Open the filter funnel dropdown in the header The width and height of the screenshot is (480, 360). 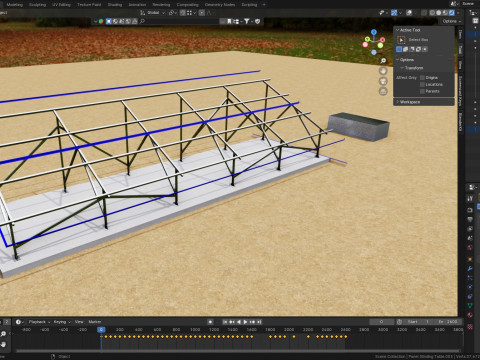click(248, 21)
